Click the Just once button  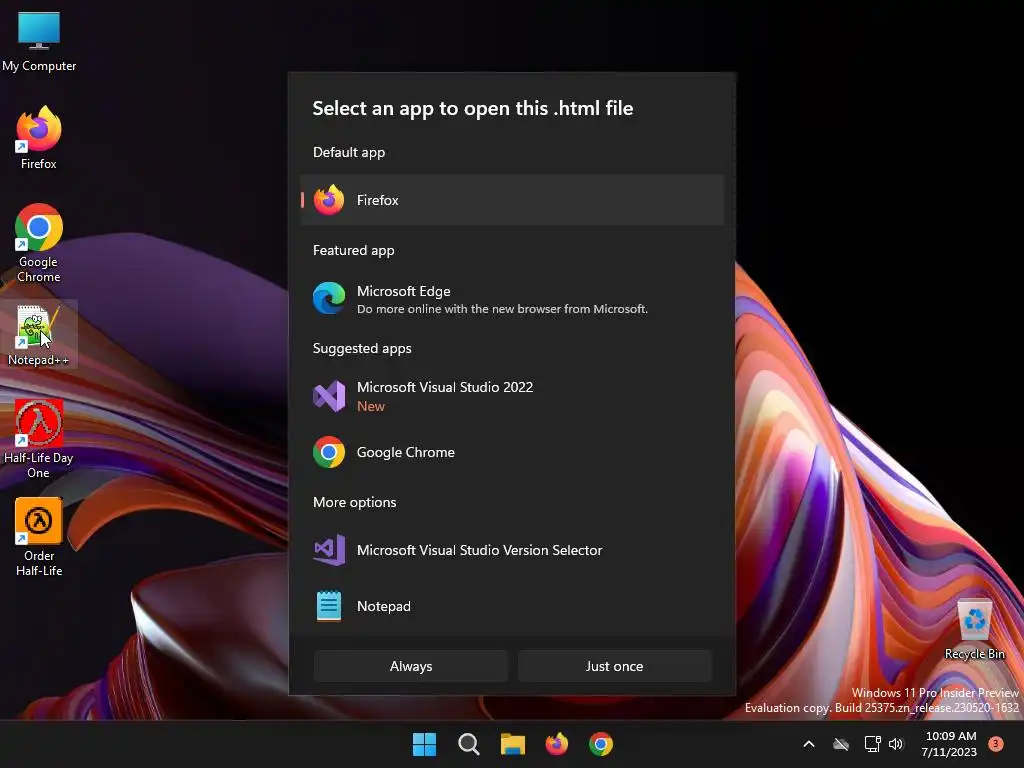(615, 666)
